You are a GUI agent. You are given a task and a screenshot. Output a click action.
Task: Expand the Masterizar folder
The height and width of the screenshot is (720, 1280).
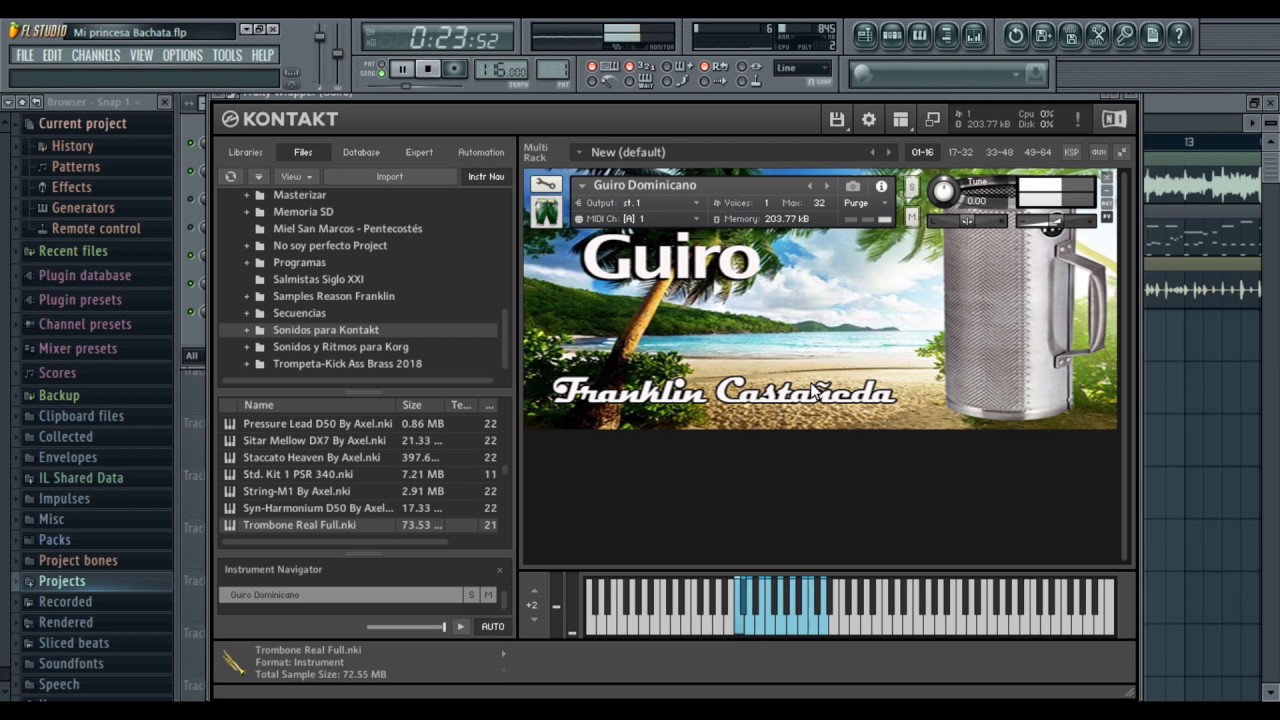[x=247, y=195]
